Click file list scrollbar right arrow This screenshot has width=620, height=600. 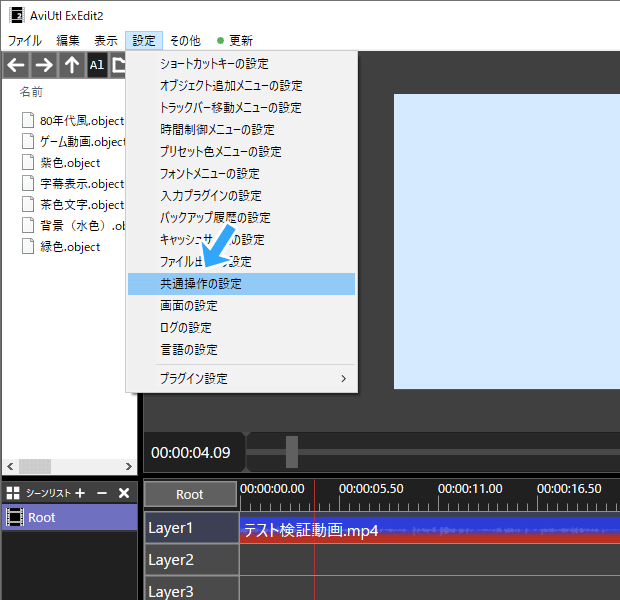click(129, 466)
